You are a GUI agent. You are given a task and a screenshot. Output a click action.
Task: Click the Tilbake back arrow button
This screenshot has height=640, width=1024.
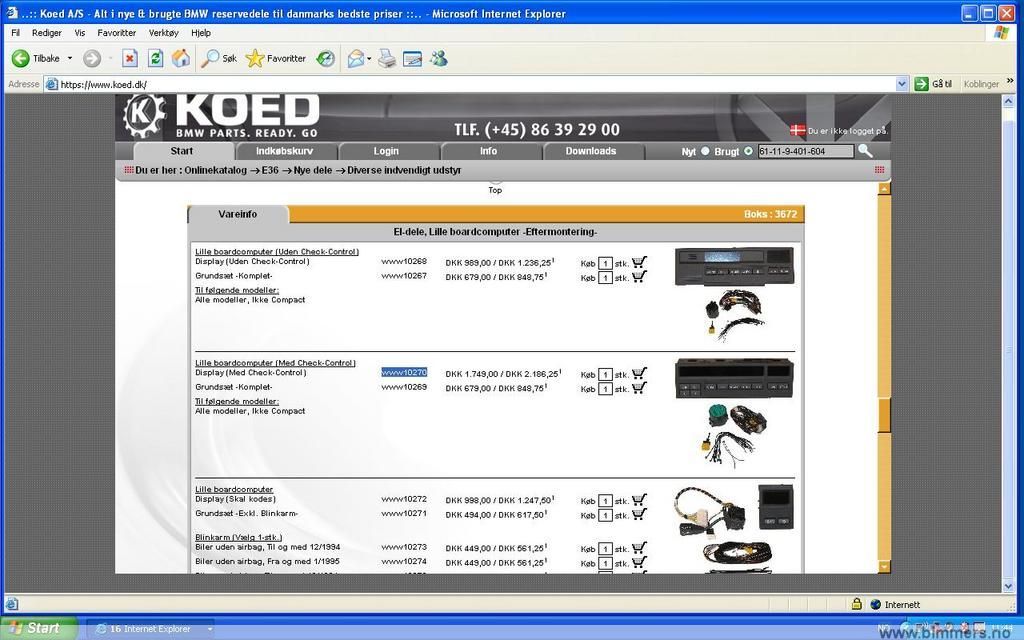pos(36,59)
